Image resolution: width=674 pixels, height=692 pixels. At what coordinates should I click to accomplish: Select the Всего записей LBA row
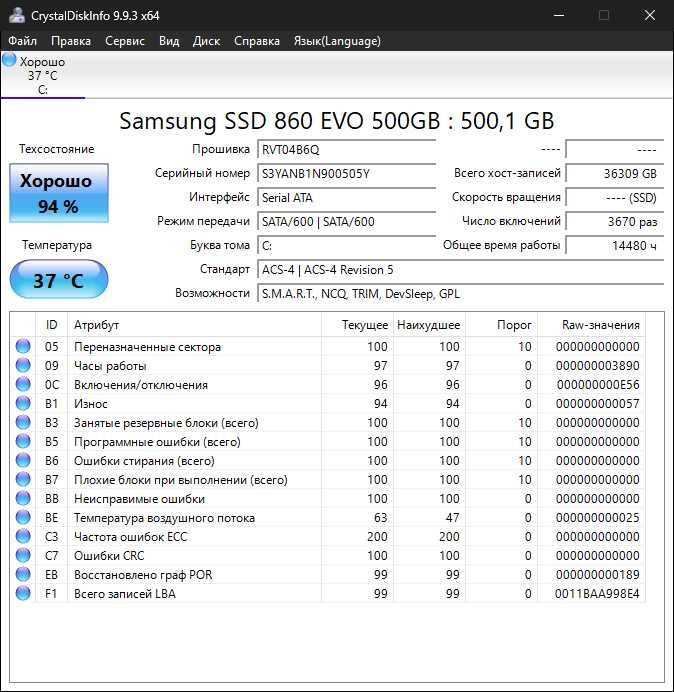click(x=328, y=593)
